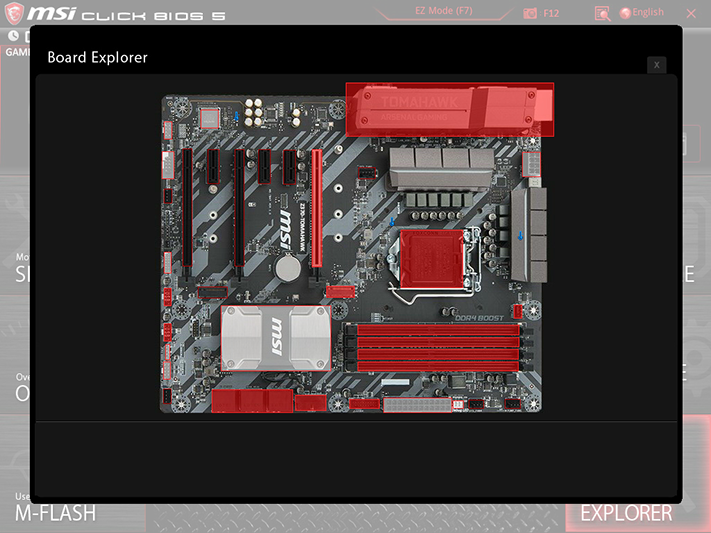Select the black header at the lower-left board corner
The image size is (711, 533).
click(167, 396)
